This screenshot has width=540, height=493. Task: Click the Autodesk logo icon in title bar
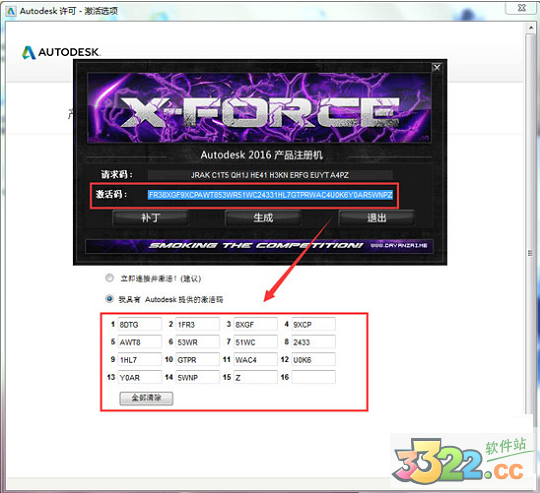point(11,11)
